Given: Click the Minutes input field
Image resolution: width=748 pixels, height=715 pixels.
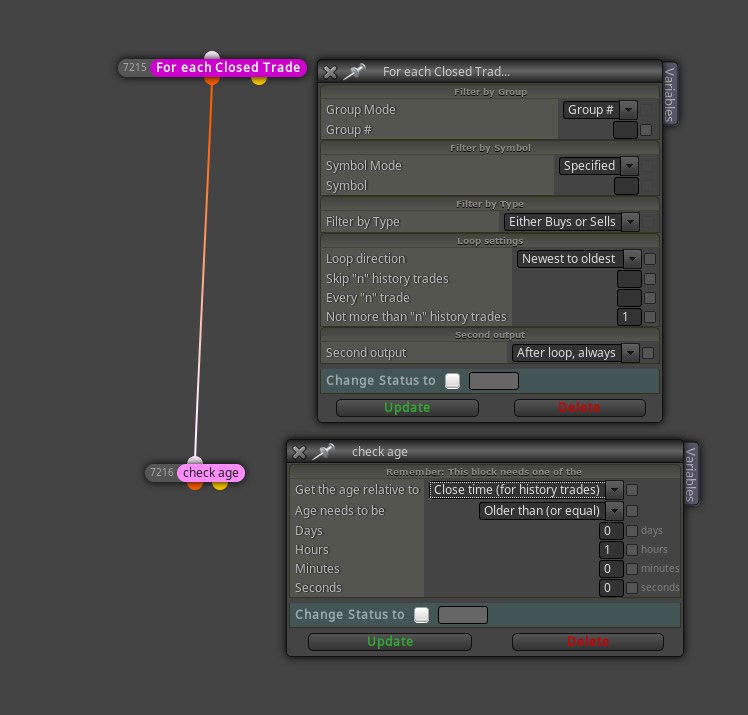Looking at the screenshot, I should point(611,569).
